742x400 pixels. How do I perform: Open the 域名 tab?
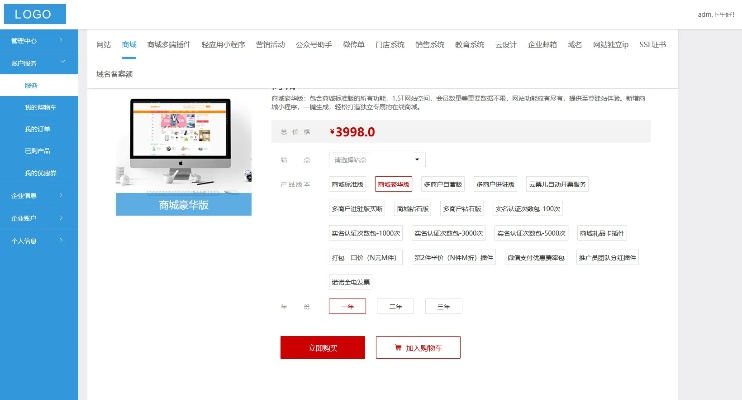pyautogui.click(x=574, y=45)
